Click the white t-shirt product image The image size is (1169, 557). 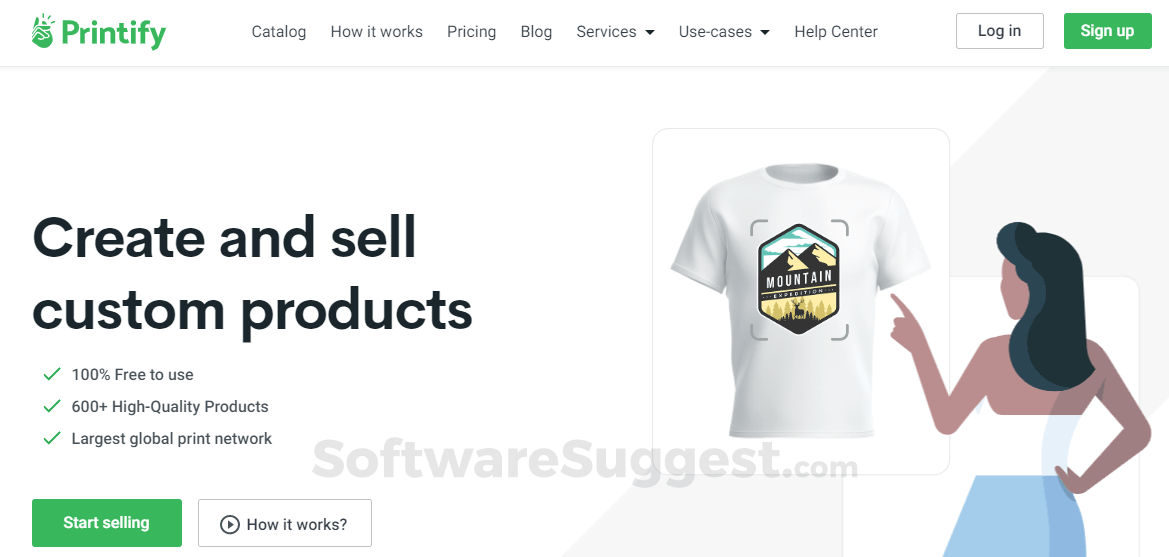[800, 300]
